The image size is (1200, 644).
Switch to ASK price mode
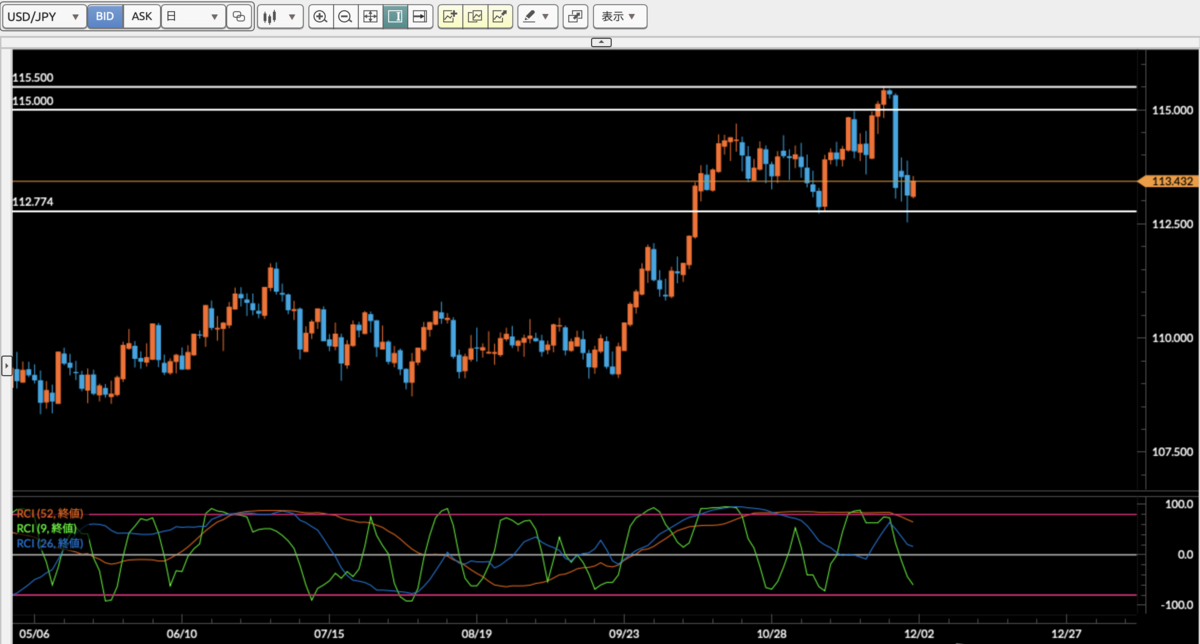pyautogui.click(x=142, y=16)
